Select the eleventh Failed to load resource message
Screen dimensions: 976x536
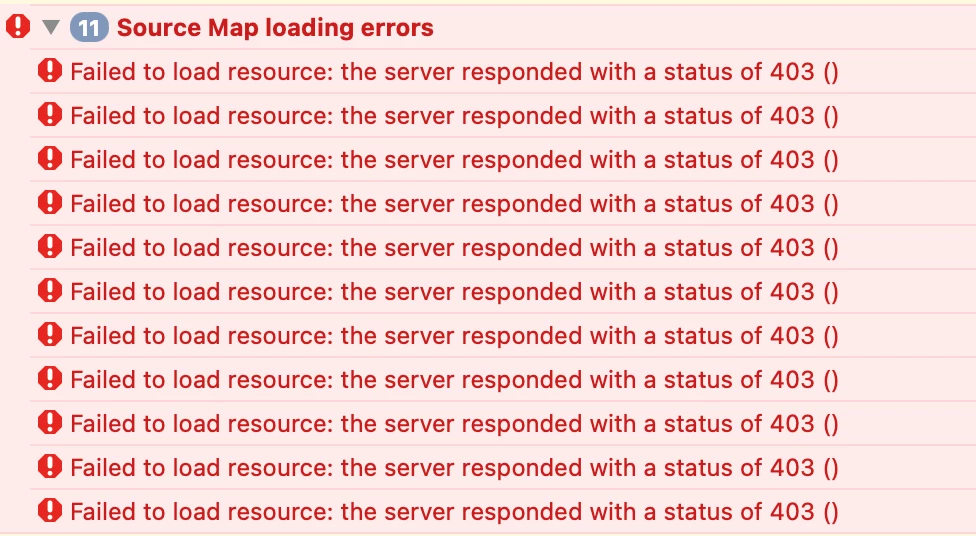point(503,511)
